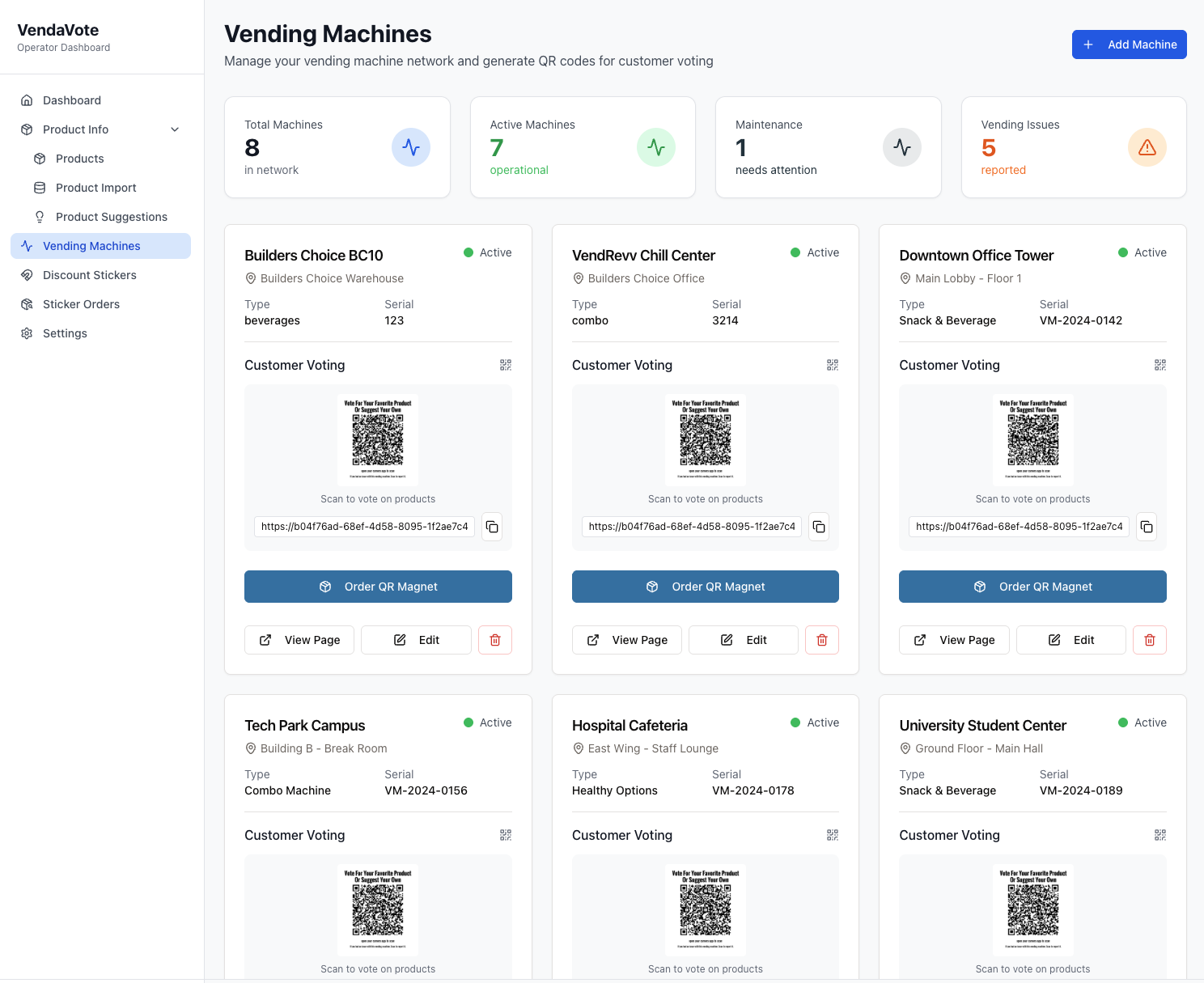Click QR code icon on Hospital Cafeteria card

coord(833,835)
